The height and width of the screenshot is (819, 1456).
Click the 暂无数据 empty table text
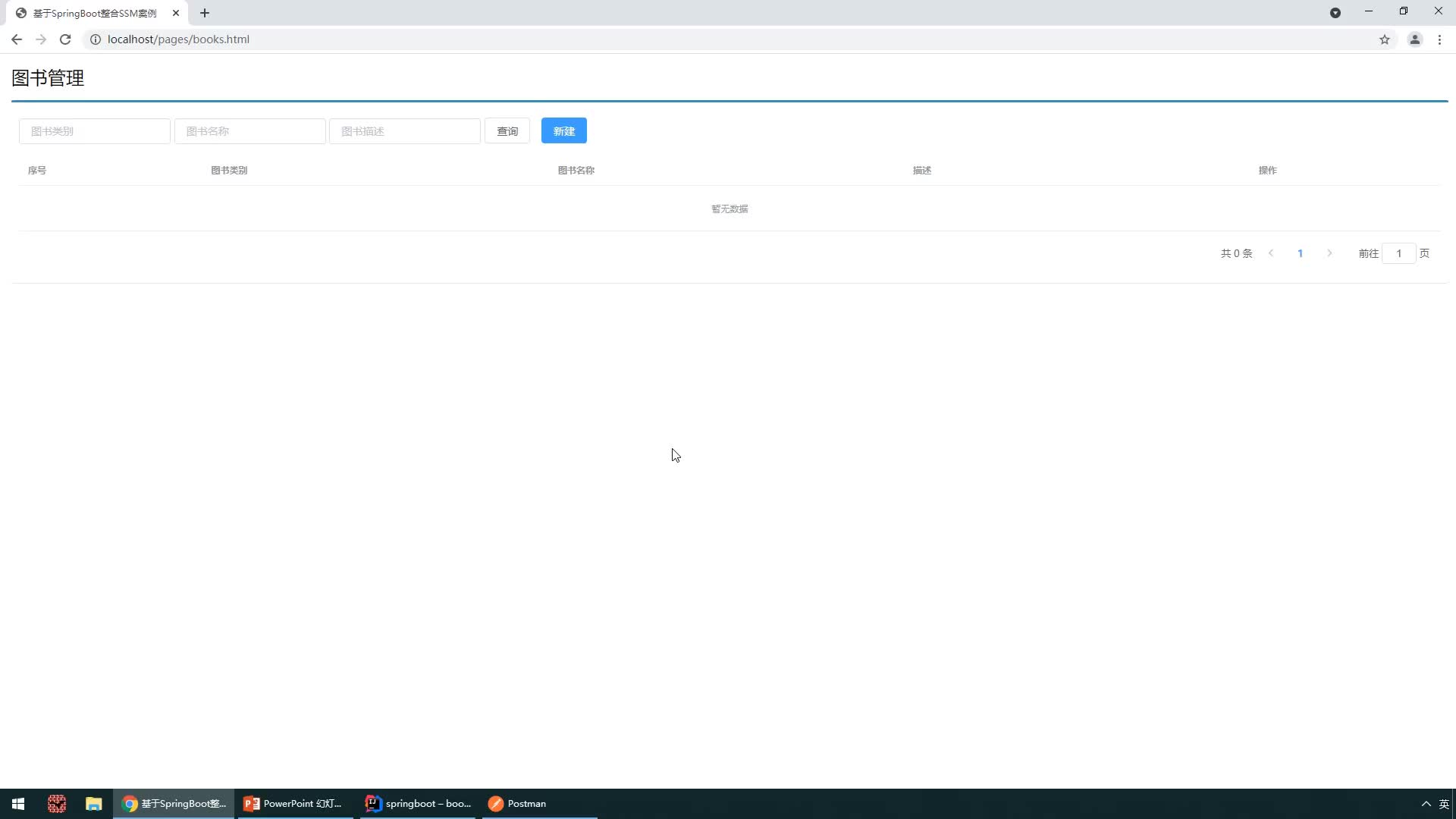730,209
